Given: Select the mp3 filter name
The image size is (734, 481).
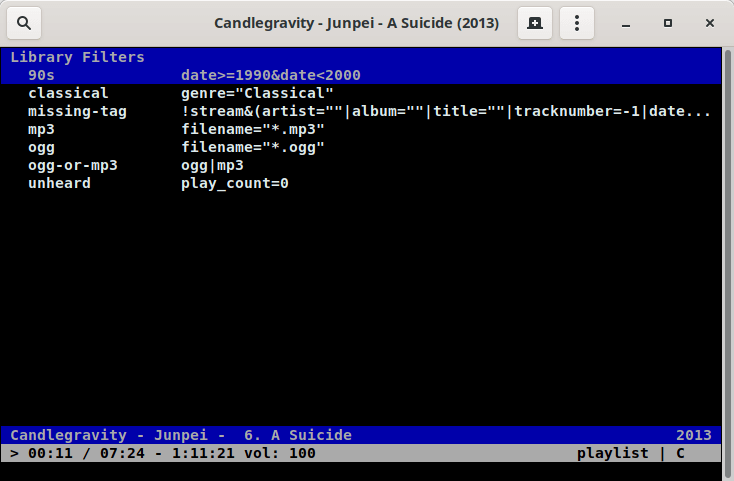Looking at the screenshot, I should tap(41, 130).
